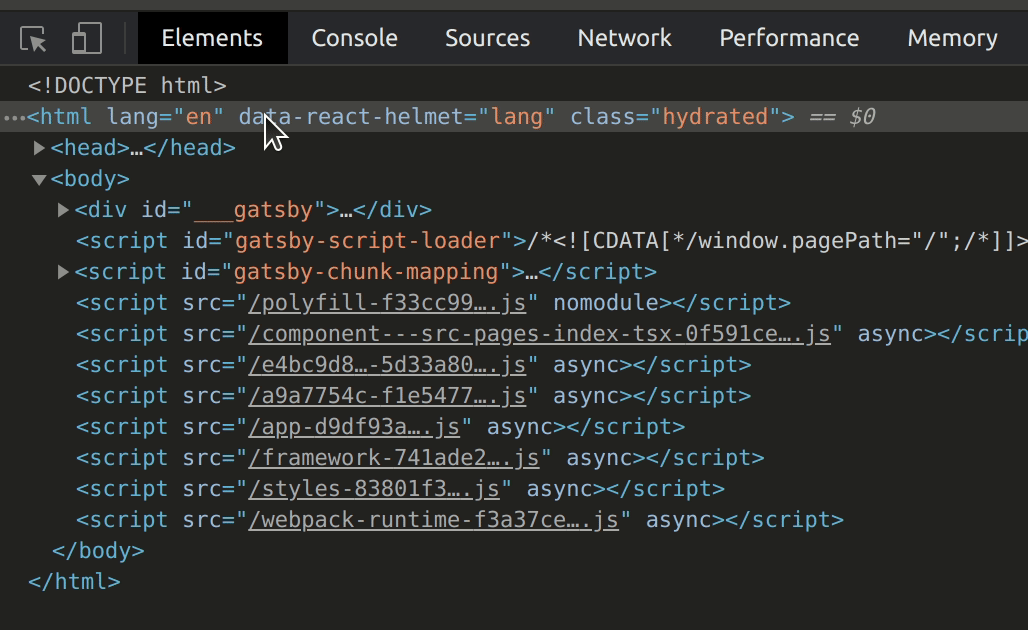Screen dimensions: 1028x630
Task: Click the "gatsby-chunk-mapping" id value
Action: tap(366, 272)
